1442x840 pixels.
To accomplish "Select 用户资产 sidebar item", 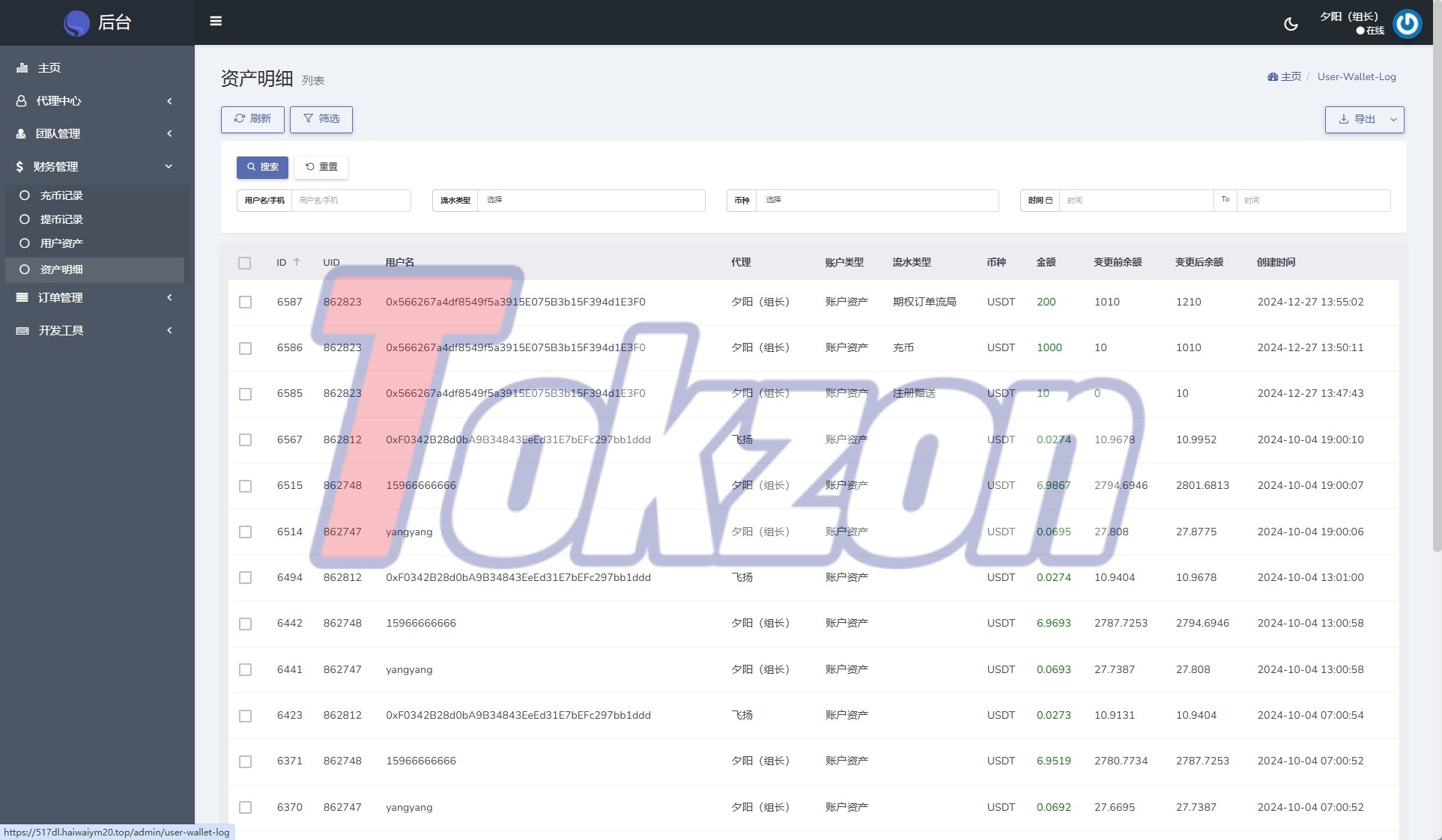I will click(x=61, y=243).
